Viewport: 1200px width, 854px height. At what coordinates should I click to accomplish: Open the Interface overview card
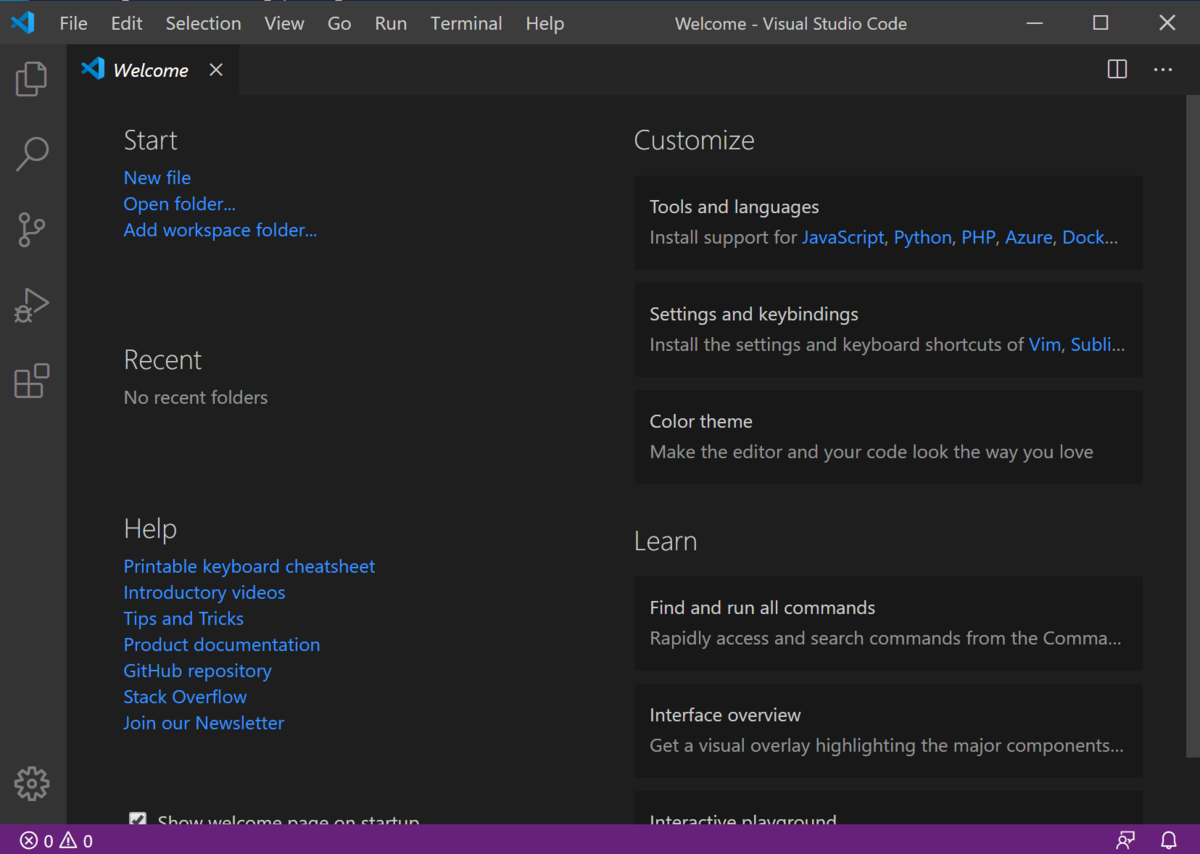click(x=888, y=730)
